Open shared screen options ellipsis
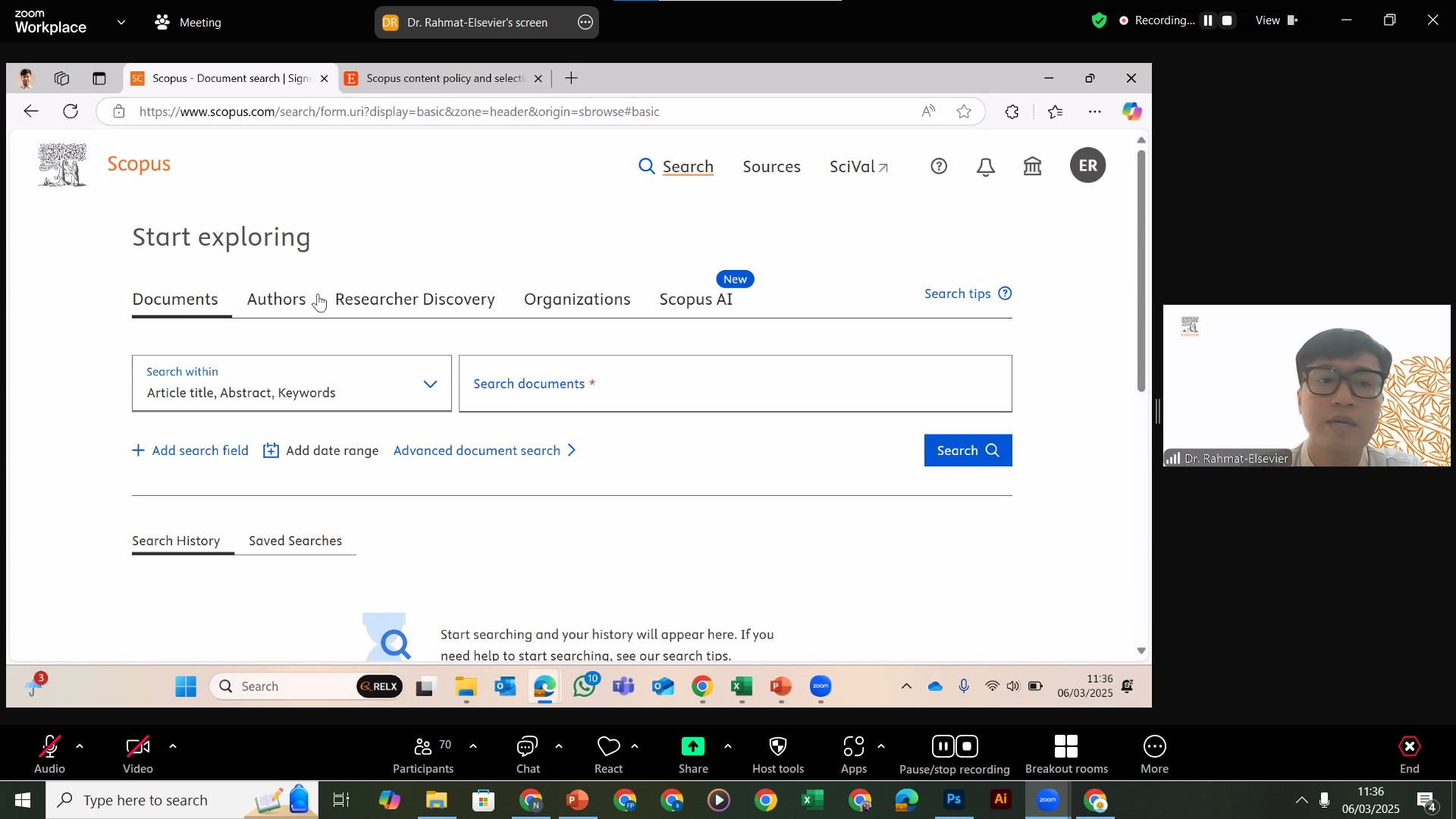The image size is (1456, 819). pos(585,23)
